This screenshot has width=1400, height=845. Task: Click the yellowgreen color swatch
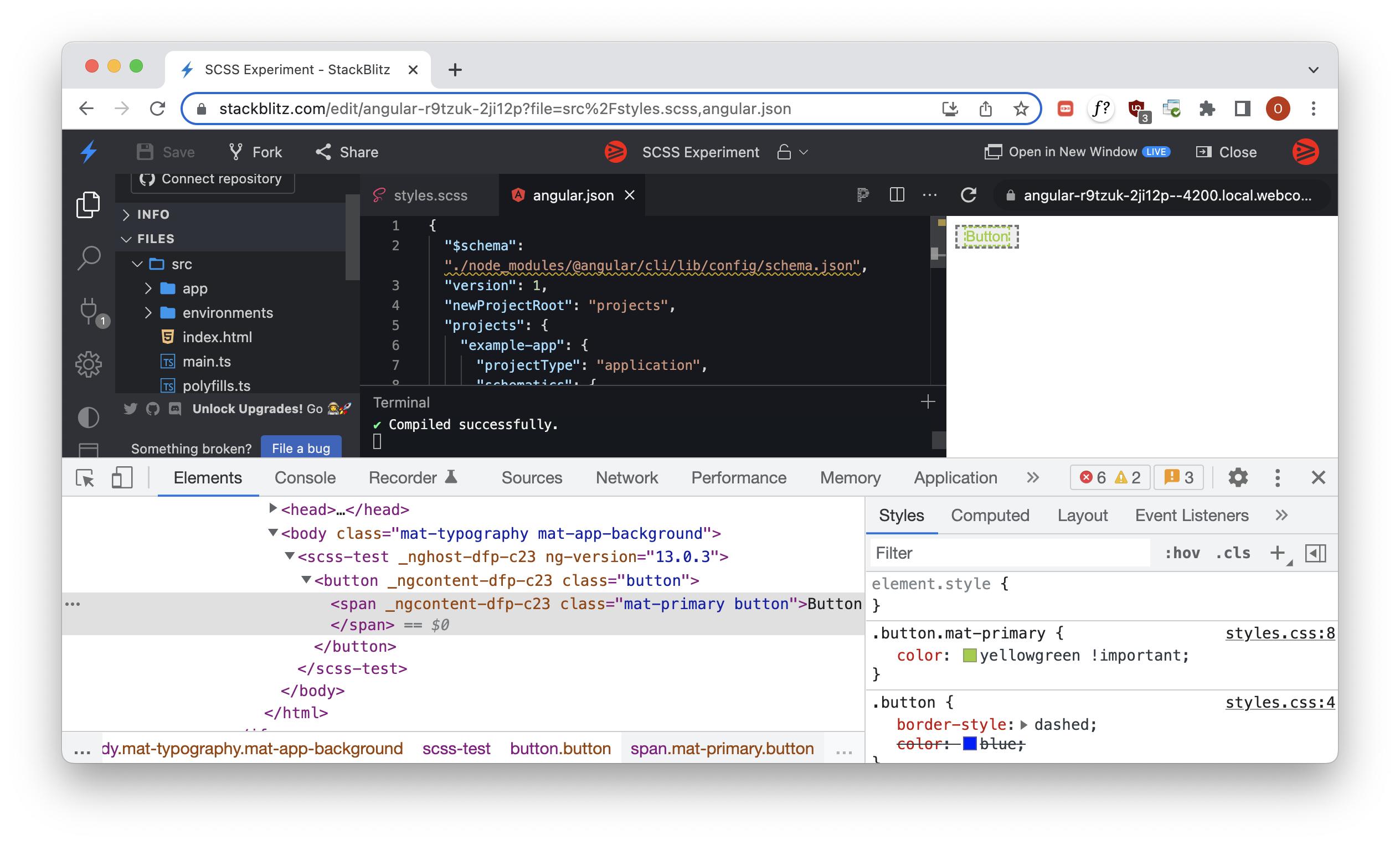tap(969, 655)
